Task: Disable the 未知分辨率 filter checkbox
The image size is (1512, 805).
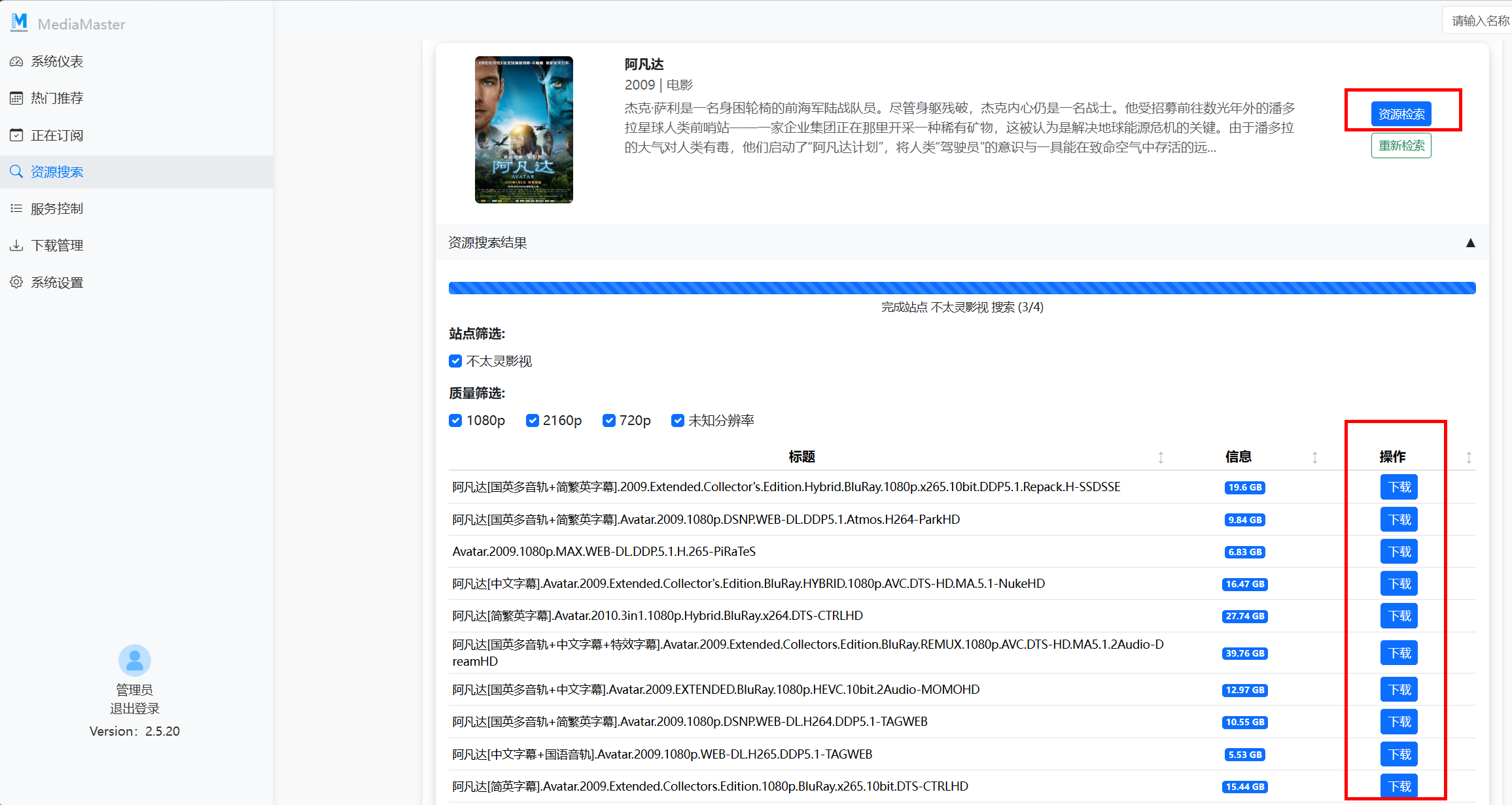Action: (x=678, y=420)
